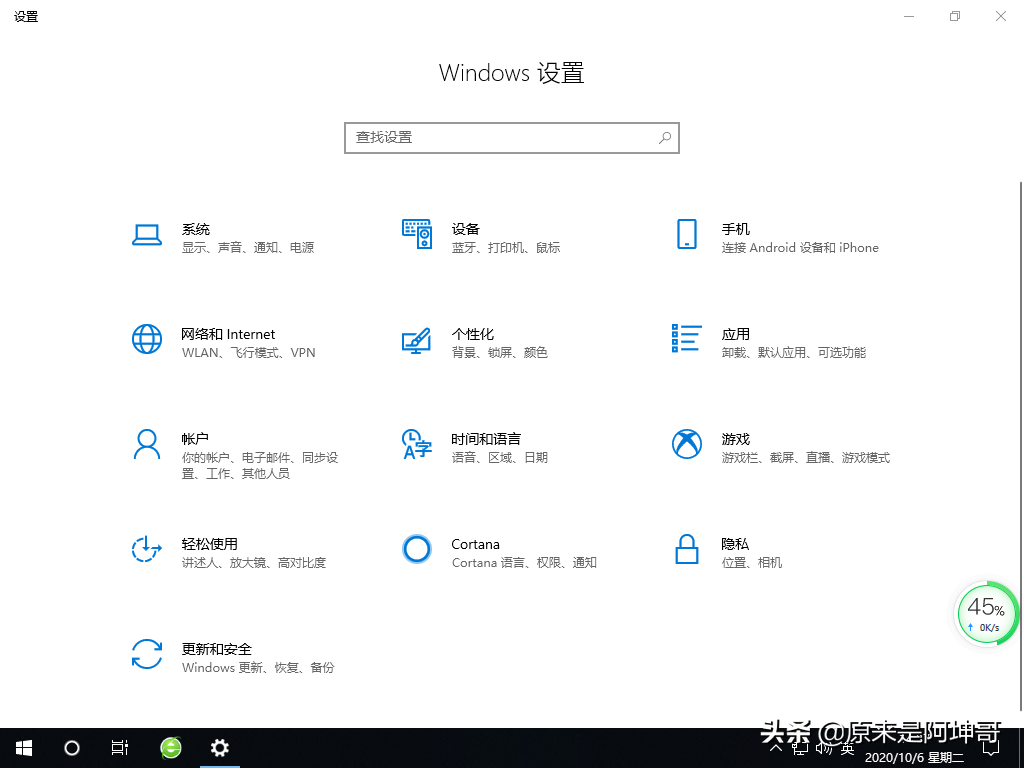Image resolution: width=1024 pixels, height=768 pixels.
Task: Select the Cortana category title
Action: [475, 544]
